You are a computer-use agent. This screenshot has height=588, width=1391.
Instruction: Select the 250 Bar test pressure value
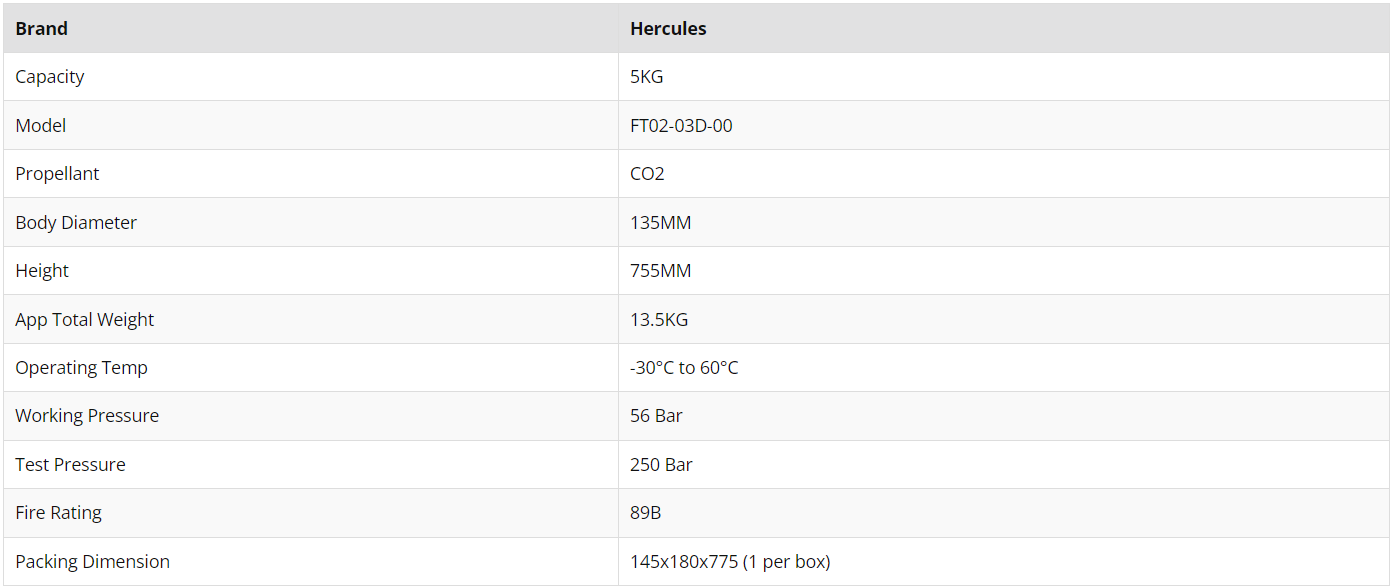pos(661,465)
